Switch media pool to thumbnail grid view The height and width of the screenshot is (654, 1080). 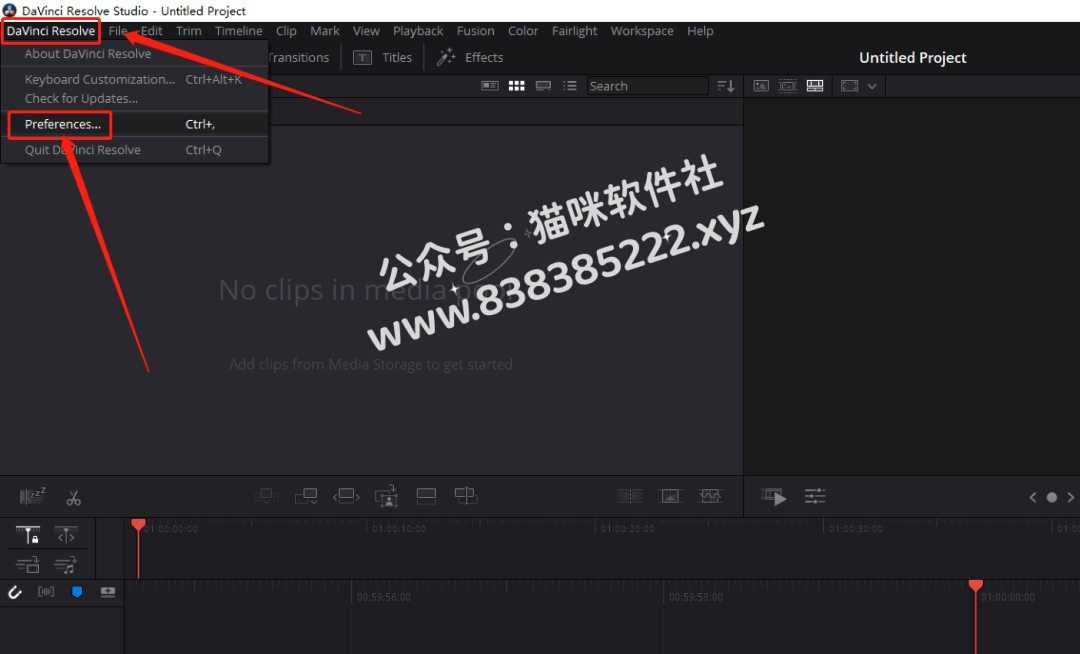[x=517, y=86]
